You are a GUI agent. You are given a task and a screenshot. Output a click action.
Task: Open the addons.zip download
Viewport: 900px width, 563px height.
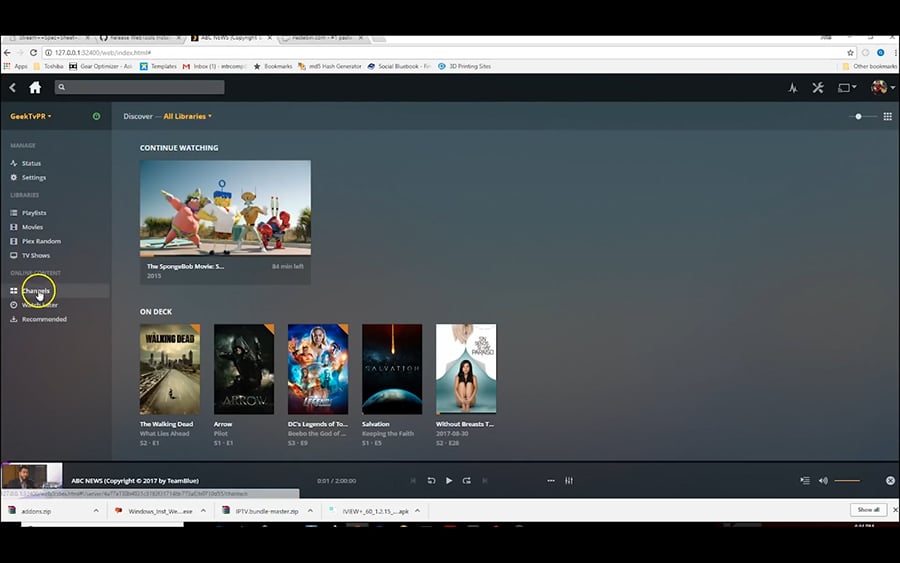click(36, 511)
